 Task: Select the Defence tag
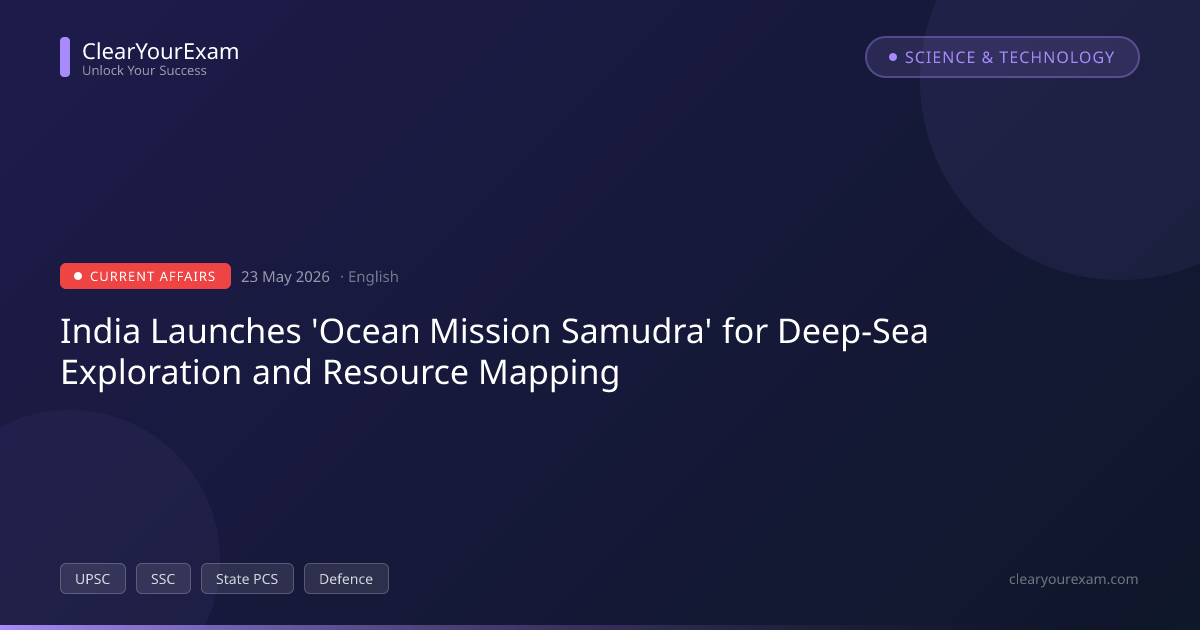(x=346, y=579)
